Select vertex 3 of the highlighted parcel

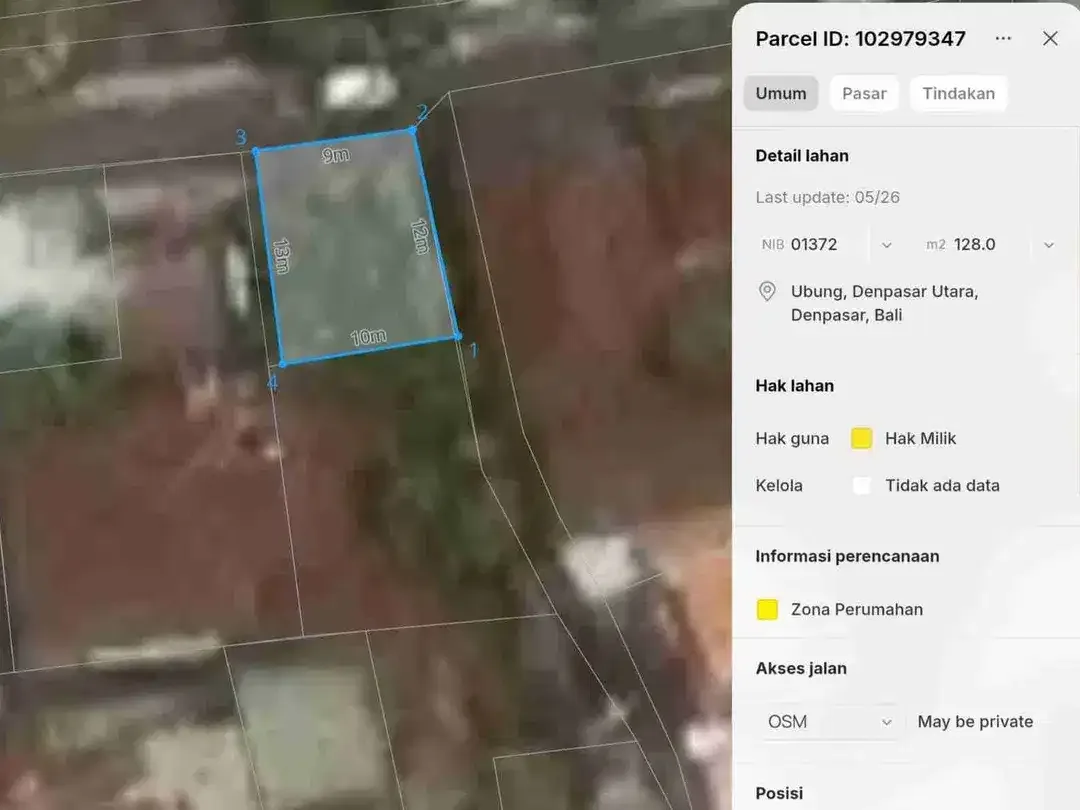pos(256,152)
